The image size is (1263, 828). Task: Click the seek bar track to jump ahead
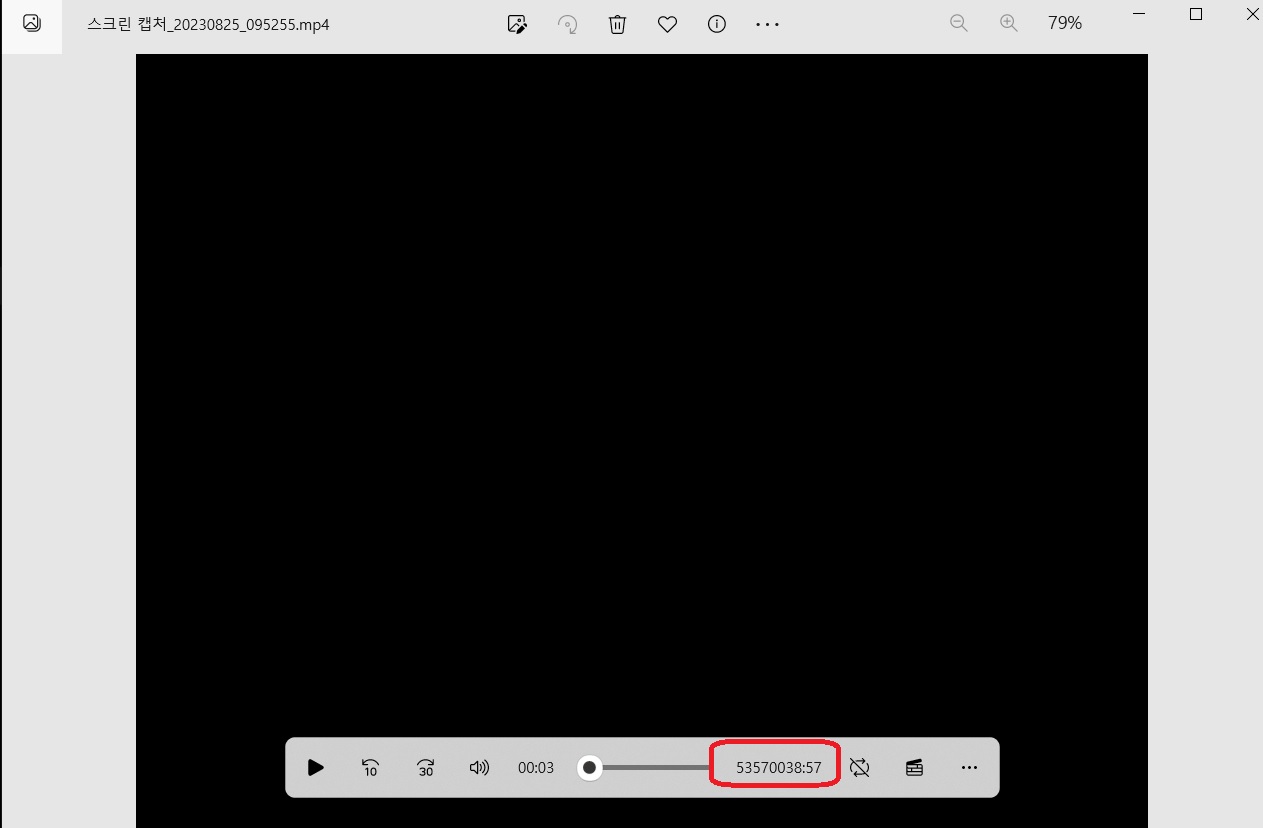point(655,768)
